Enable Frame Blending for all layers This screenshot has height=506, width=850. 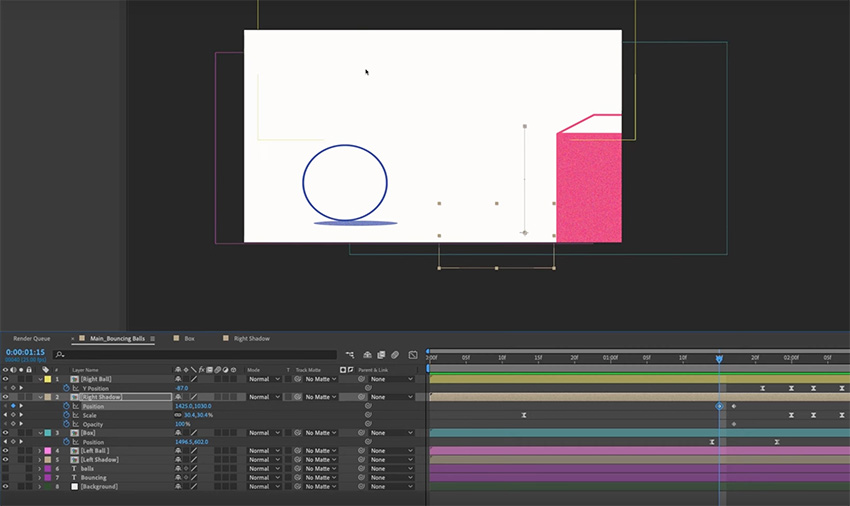381,355
